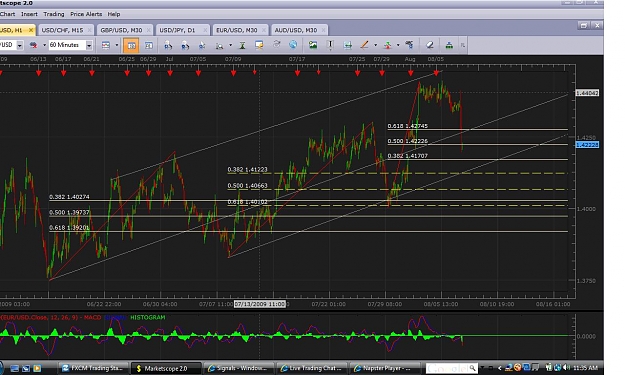This screenshot has width=625, height=375.
Task: Open the Price Alerts menu
Action: (86, 14)
